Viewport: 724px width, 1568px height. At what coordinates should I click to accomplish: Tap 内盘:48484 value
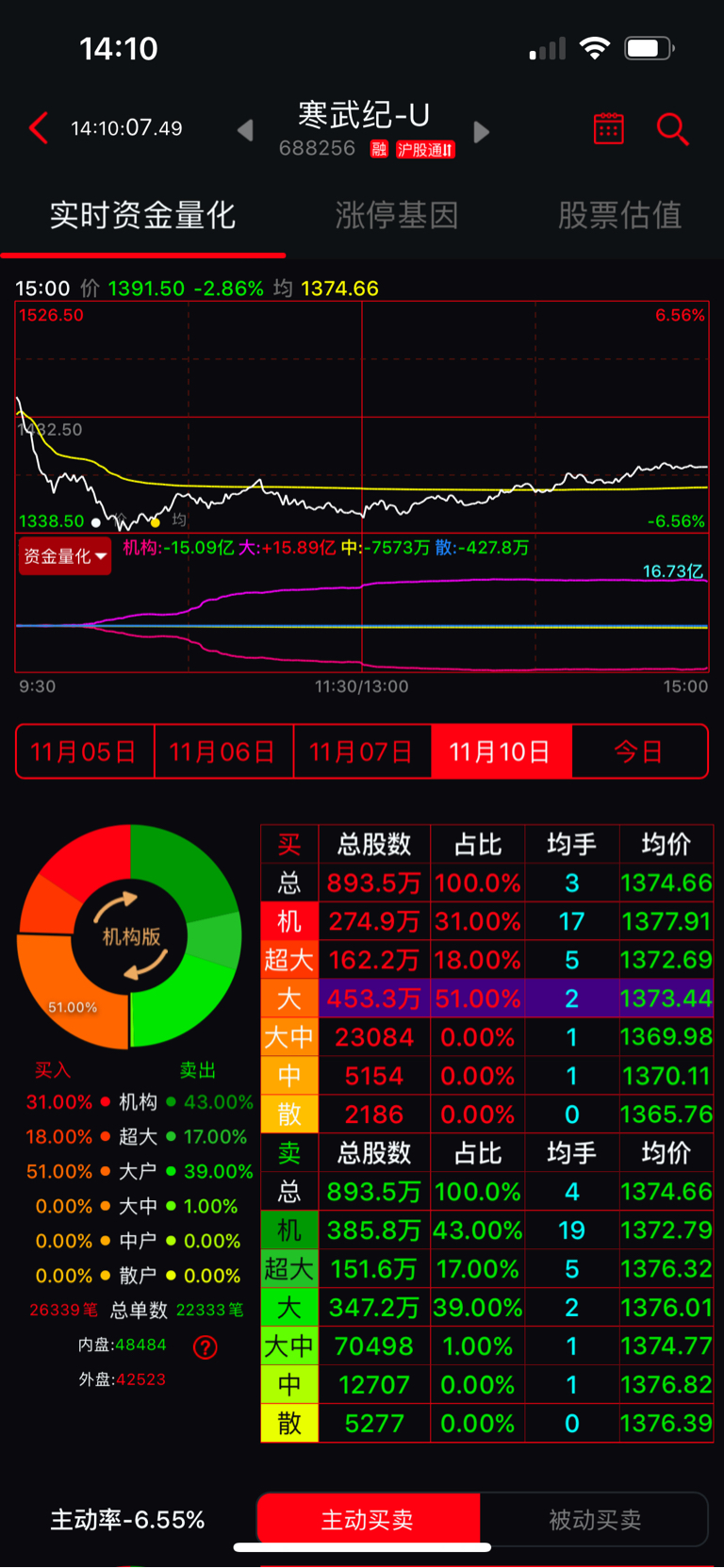coord(123,1345)
